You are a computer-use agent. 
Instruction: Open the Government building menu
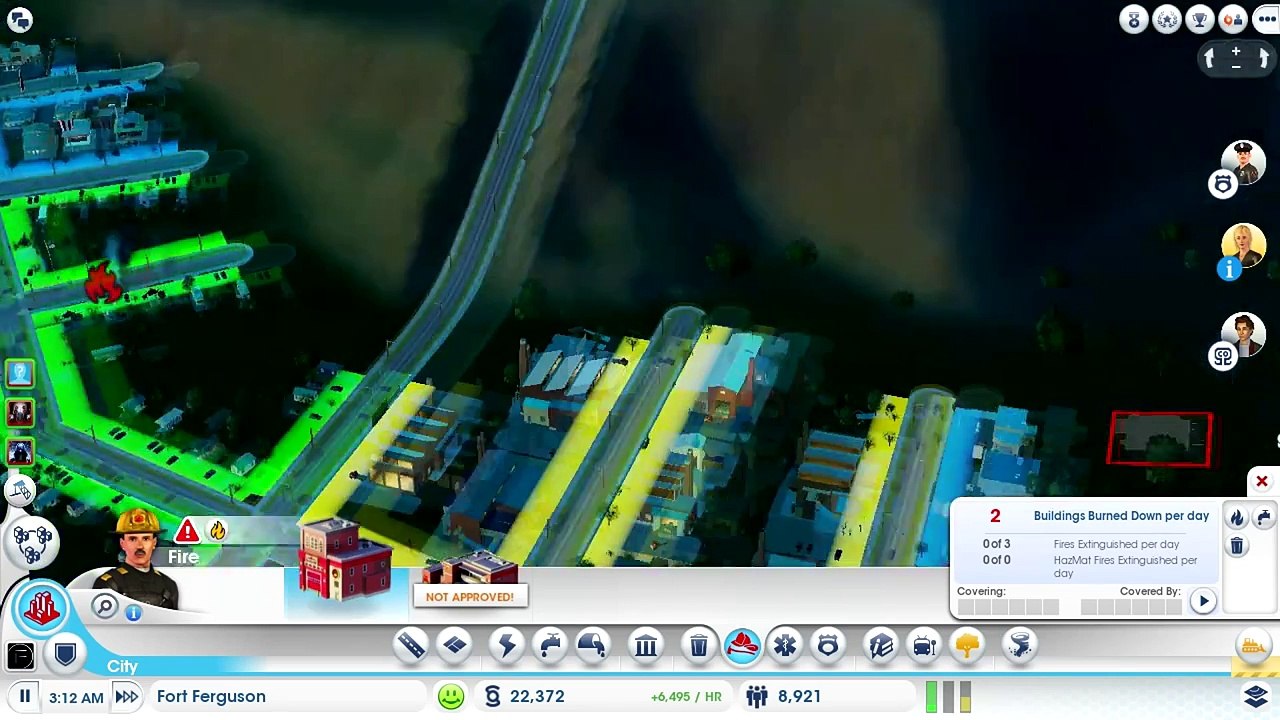point(646,645)
